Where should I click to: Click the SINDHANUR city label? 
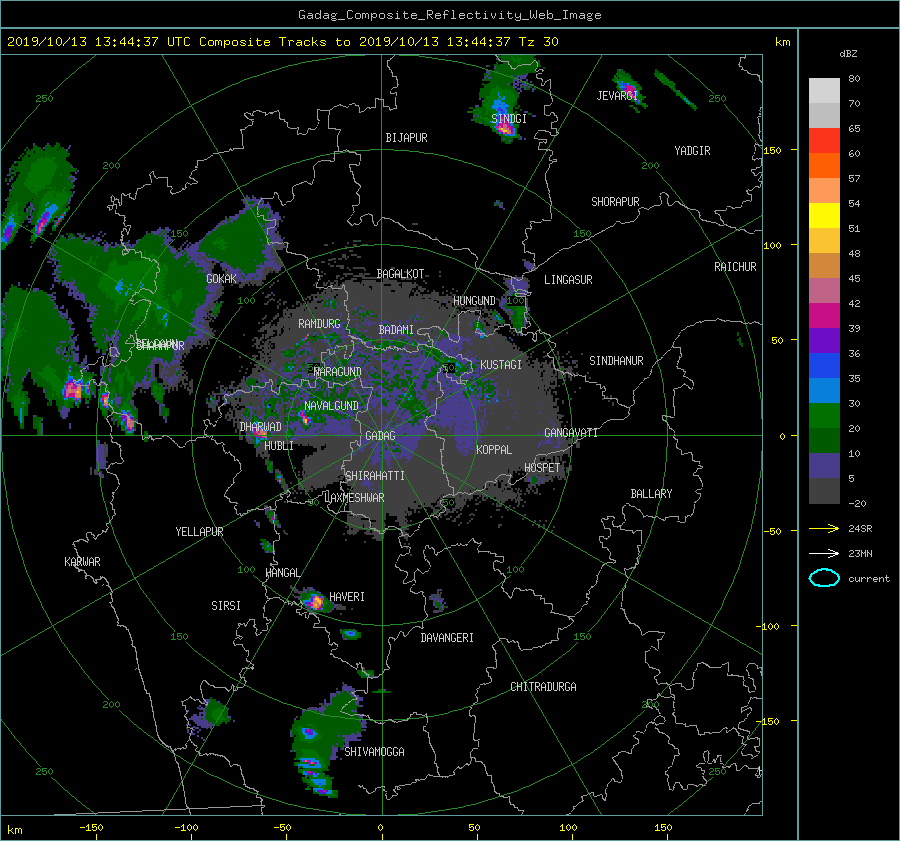tap(616, 361)
